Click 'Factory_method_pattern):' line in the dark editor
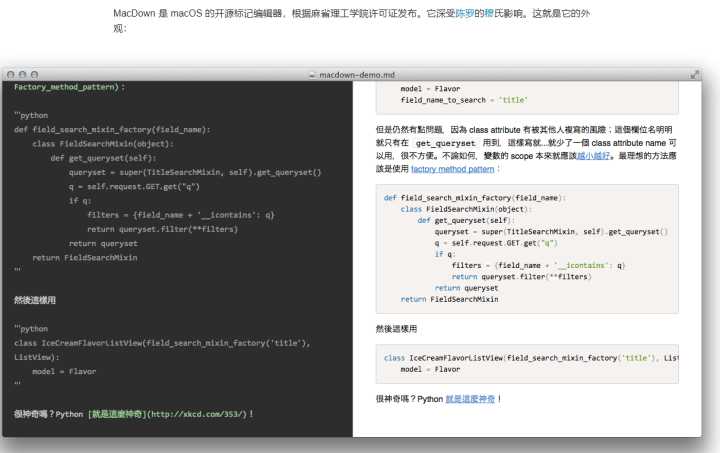 69,87
